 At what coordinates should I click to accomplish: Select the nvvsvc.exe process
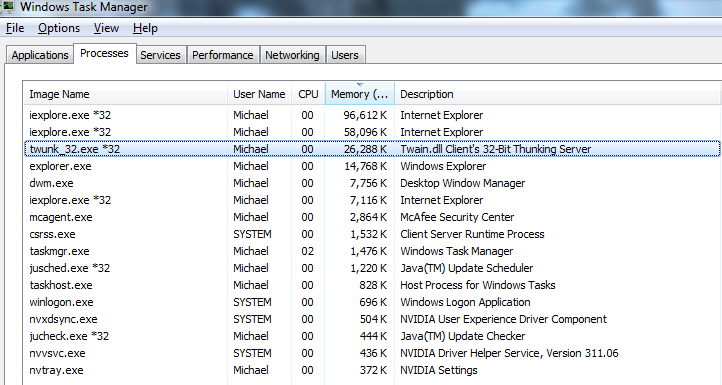pyautogui.click(x=372, y=353)
